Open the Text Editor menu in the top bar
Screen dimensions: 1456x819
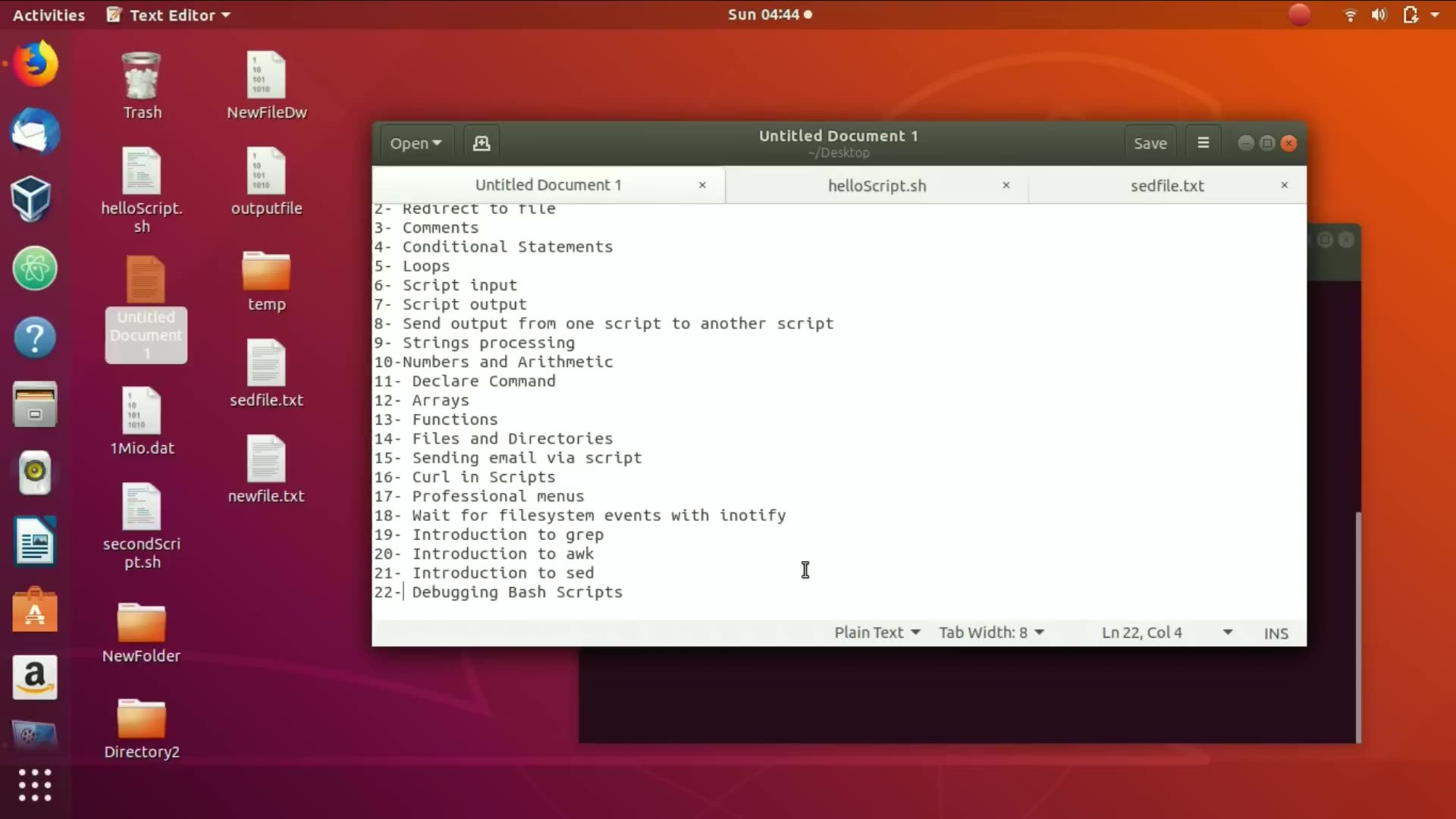click(x=168, y=14)
